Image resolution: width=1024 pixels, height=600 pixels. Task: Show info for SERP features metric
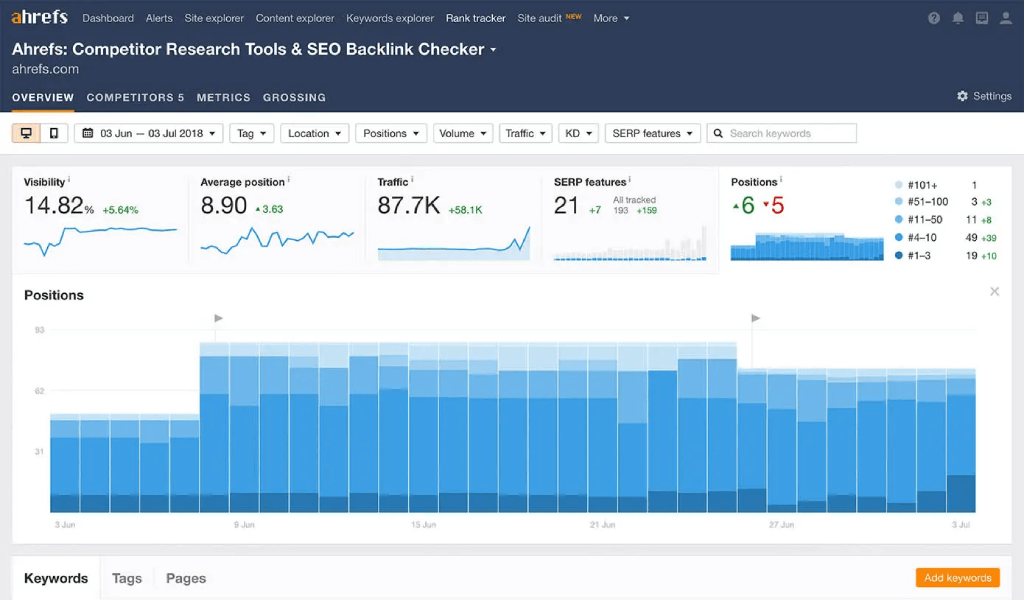coord(630,180)
